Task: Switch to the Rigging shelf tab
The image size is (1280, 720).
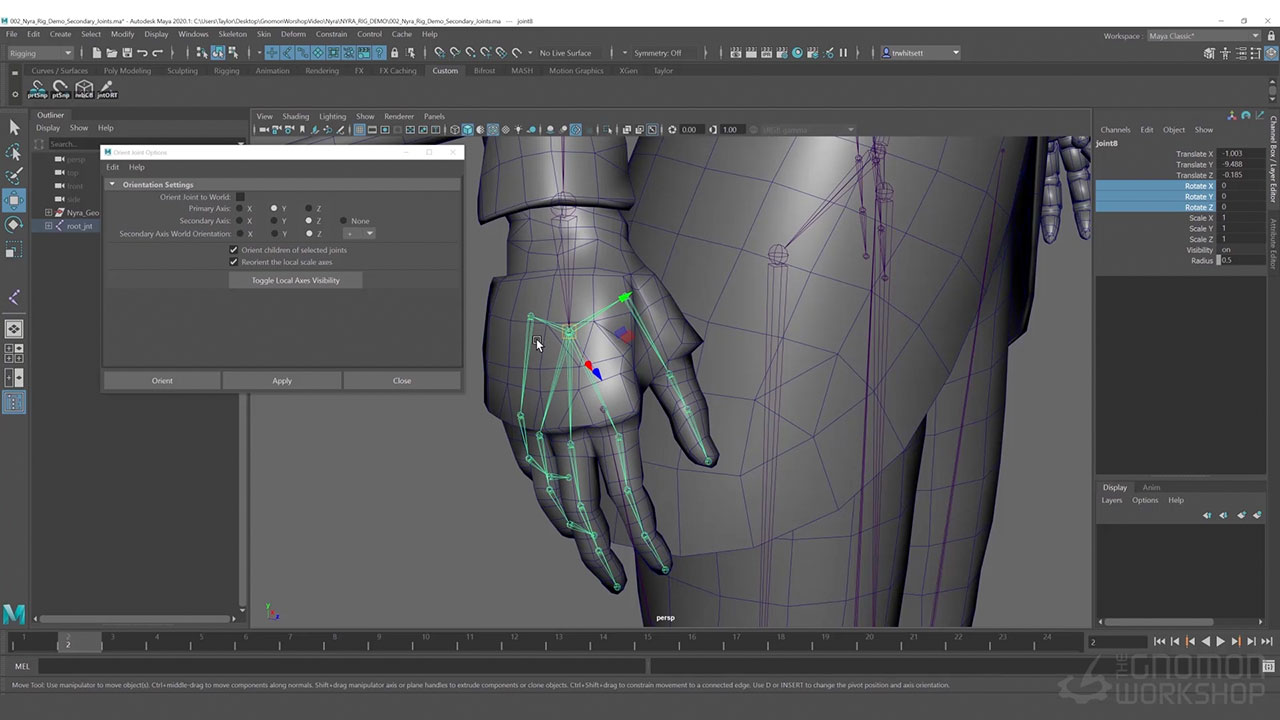Action: (226, 71)
